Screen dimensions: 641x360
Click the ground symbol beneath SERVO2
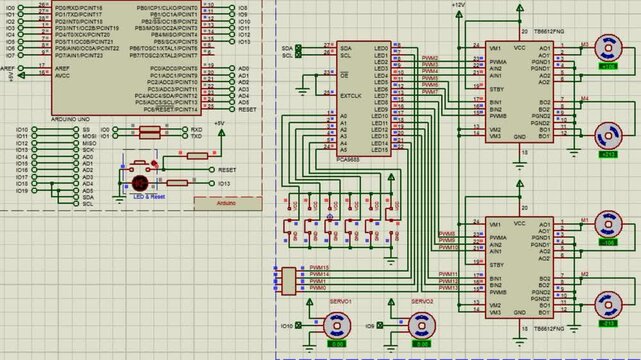391,349
